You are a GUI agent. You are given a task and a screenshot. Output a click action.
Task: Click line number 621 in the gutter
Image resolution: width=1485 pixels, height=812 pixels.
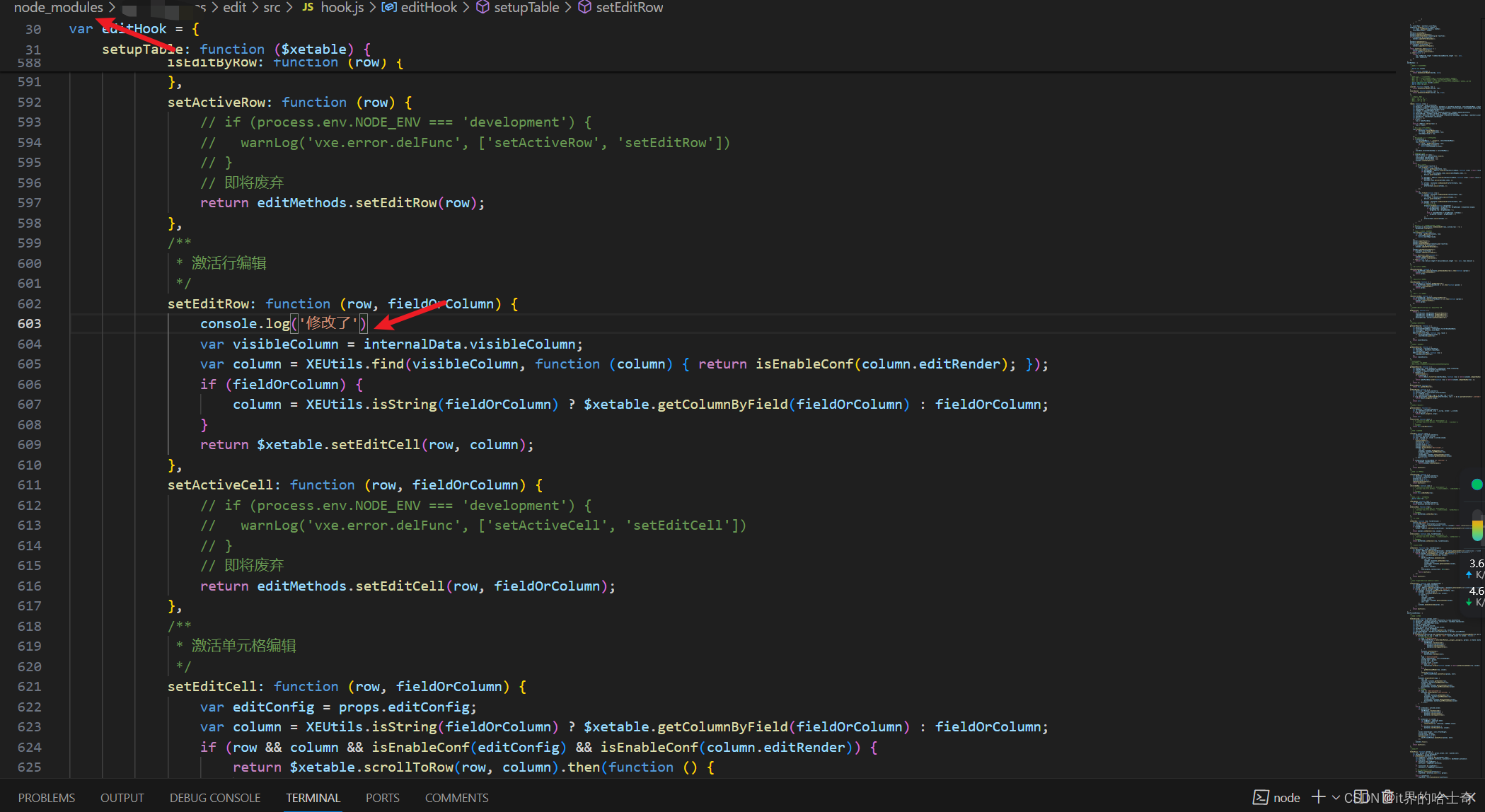(x=29, y=686)
